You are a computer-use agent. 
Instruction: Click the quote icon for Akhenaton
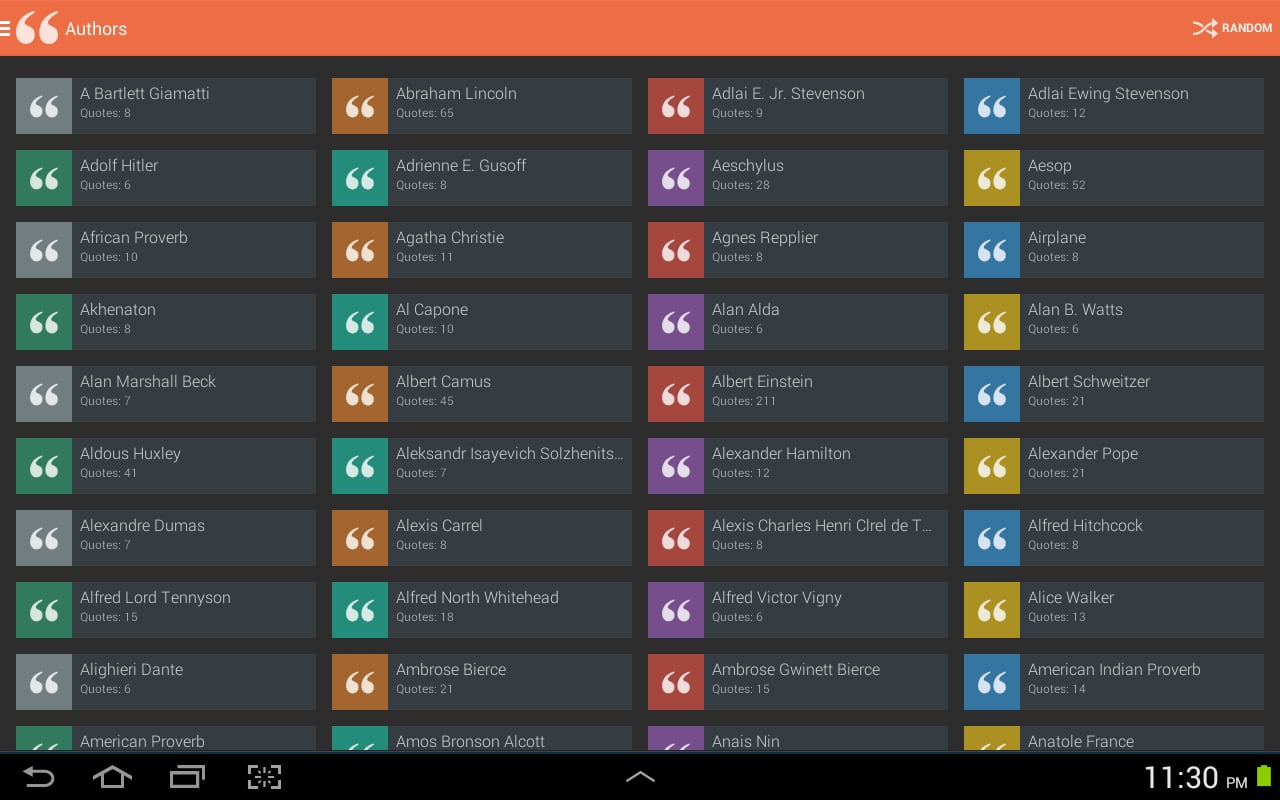click(44, 322)
